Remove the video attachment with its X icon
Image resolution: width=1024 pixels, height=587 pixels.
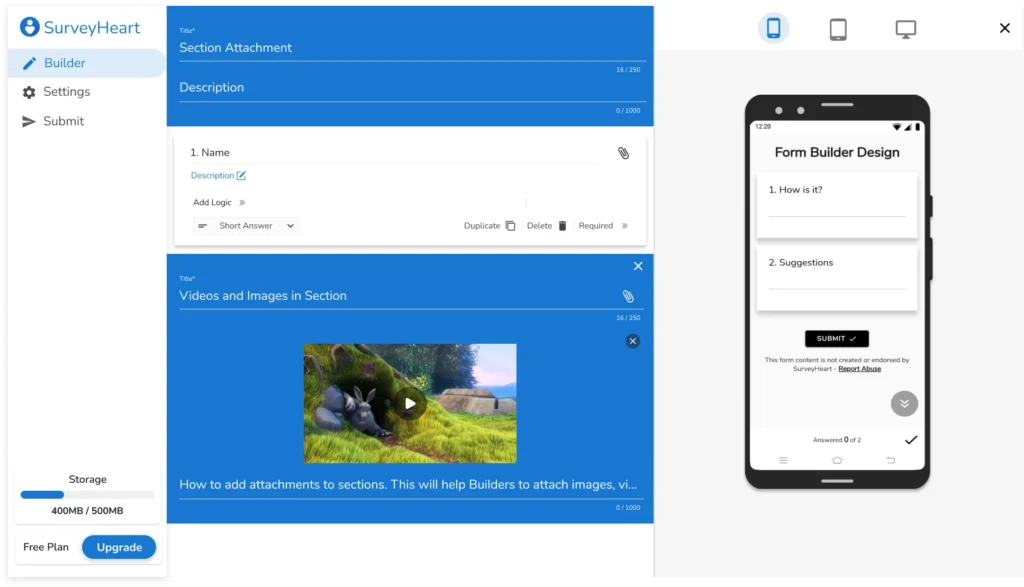point(632,341)
